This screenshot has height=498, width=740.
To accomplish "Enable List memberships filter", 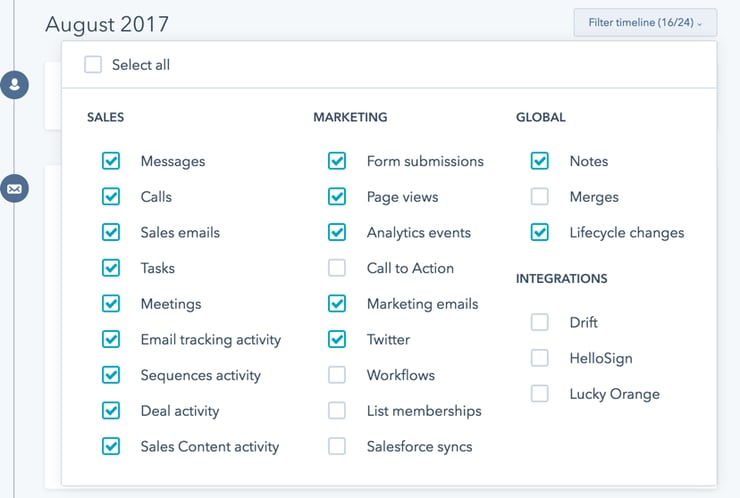I will (337, 411).
